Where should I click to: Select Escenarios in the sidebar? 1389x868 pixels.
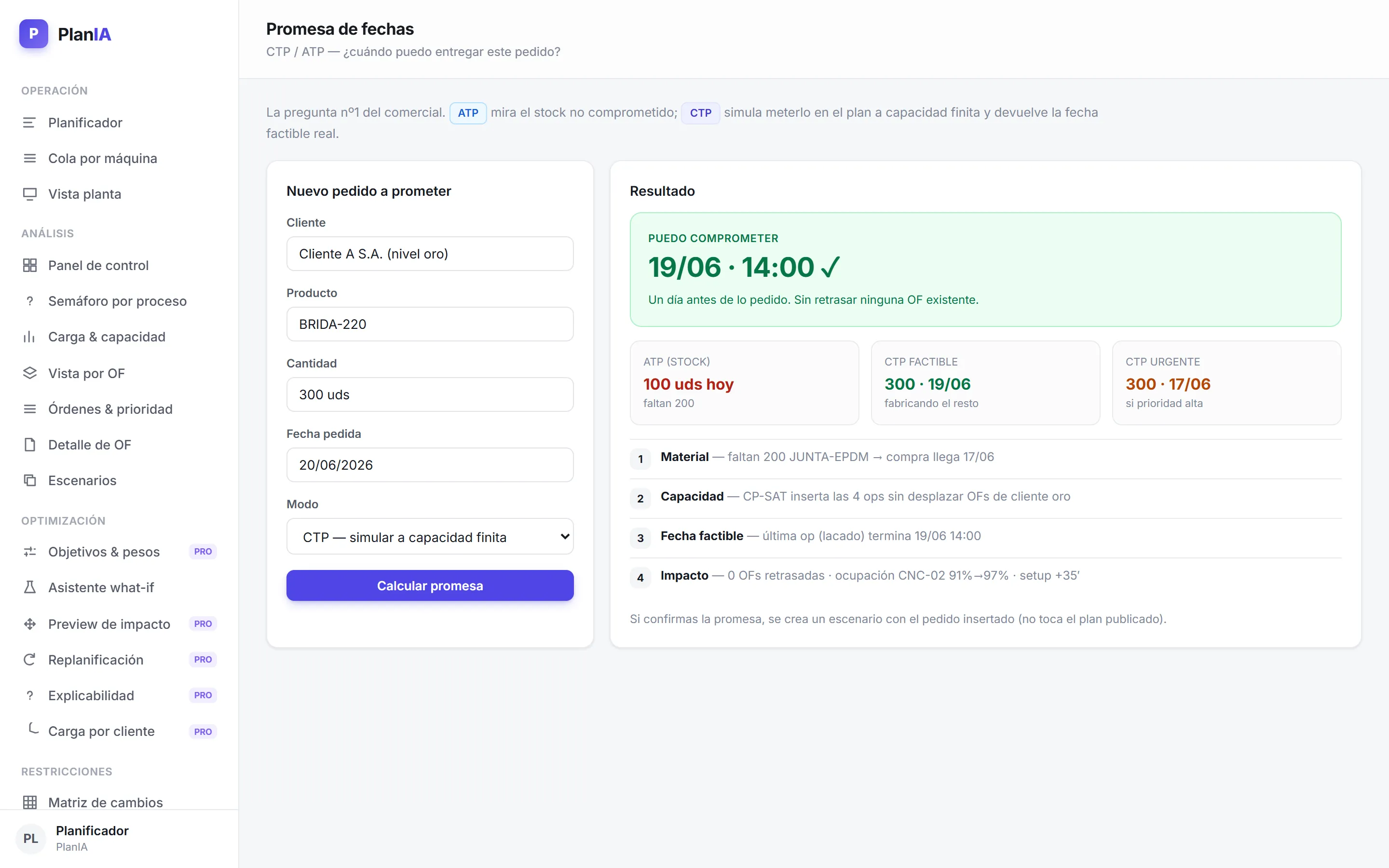[119, 480]
